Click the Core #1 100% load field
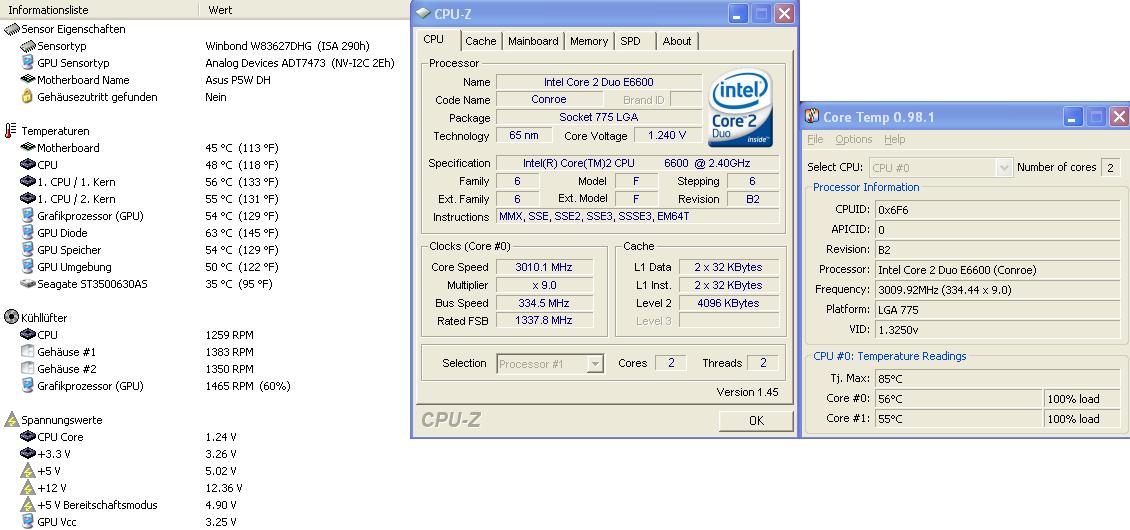Image resolution: width=1130 pixels, height=530 pixels. tap(1083, 419)
